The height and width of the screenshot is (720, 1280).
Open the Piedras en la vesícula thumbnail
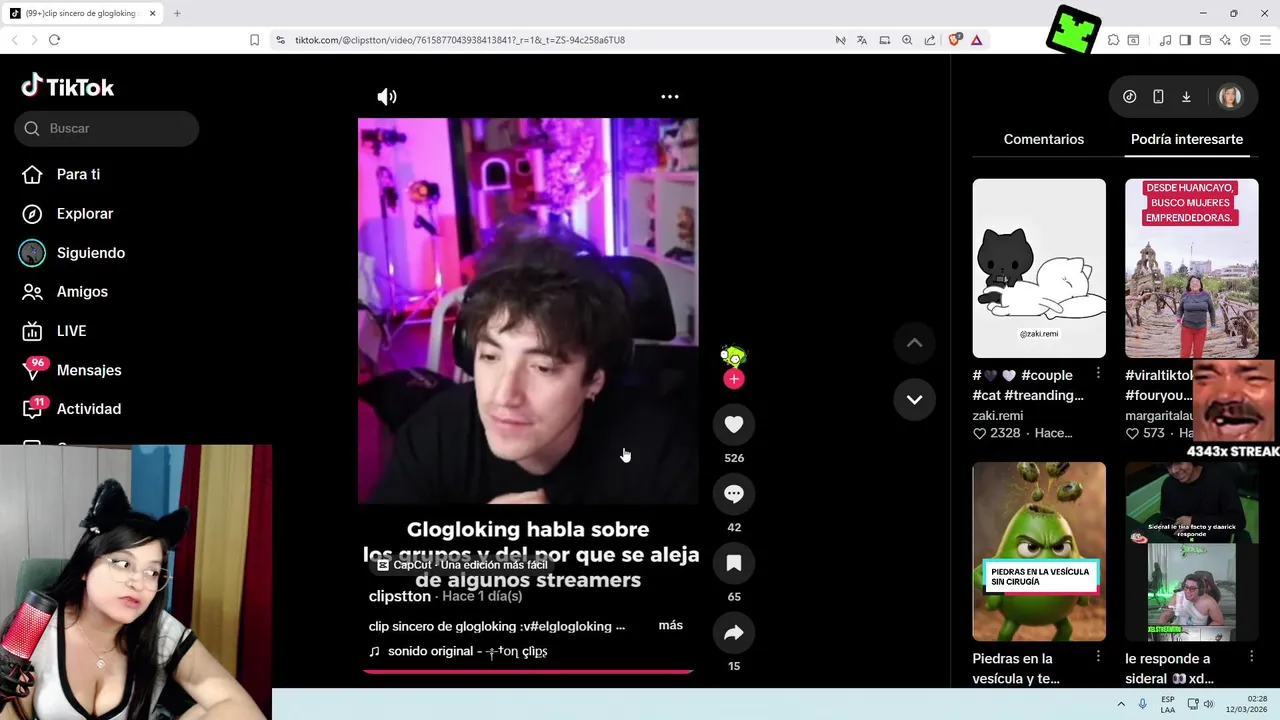[x=1039, y=551]
